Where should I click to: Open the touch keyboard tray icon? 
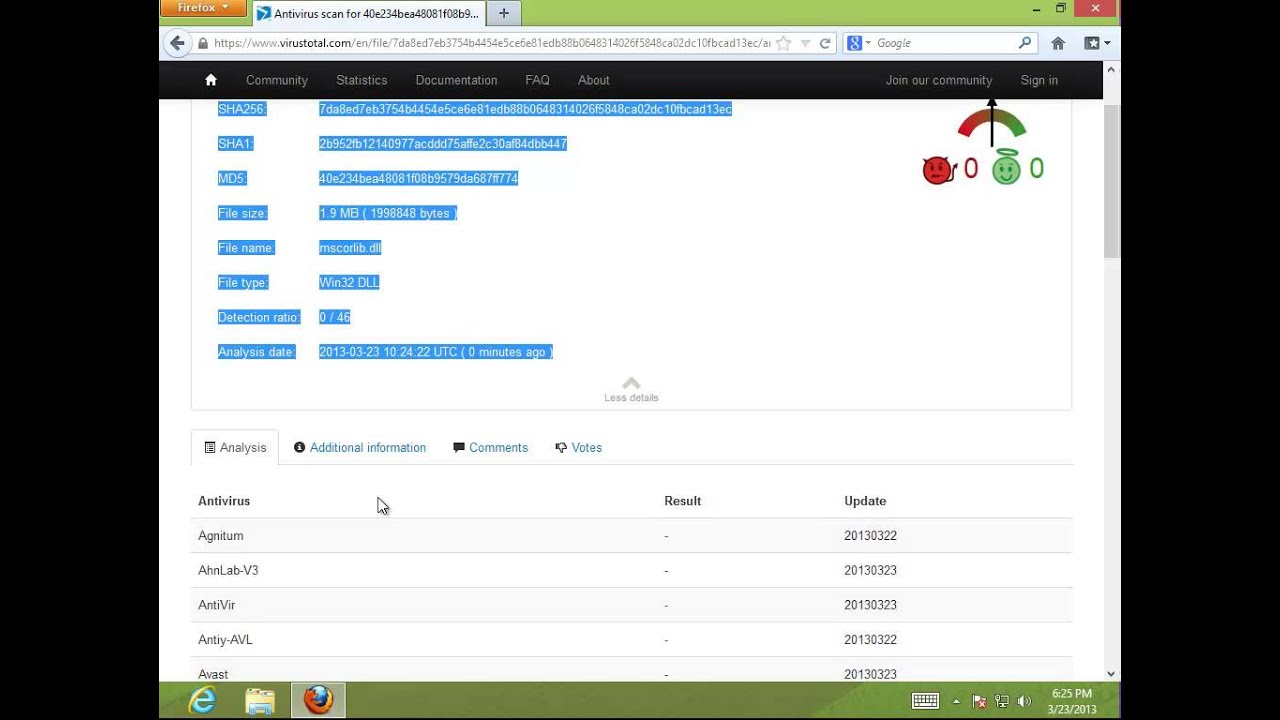925,701
